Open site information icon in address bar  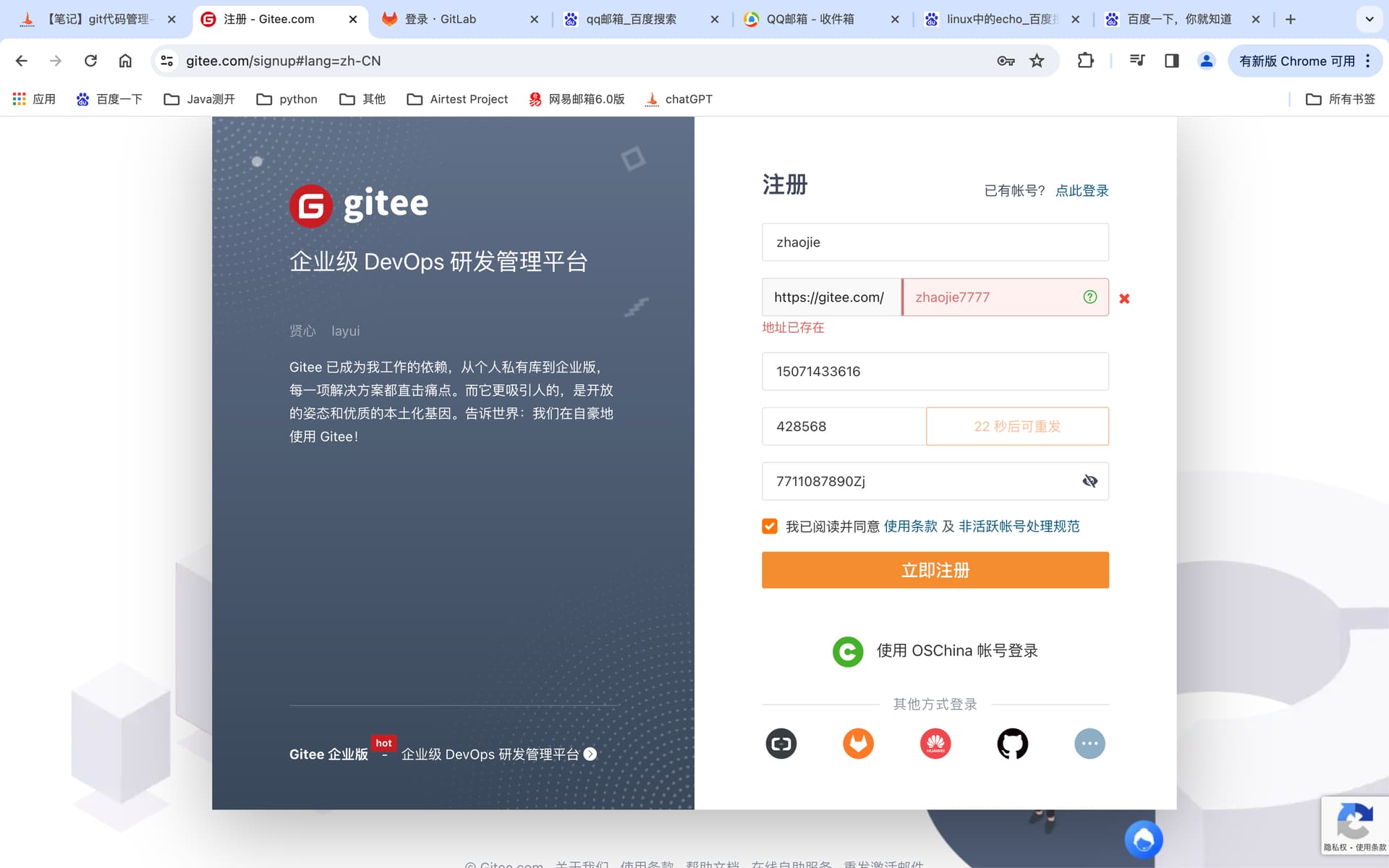tap(167, 61)
